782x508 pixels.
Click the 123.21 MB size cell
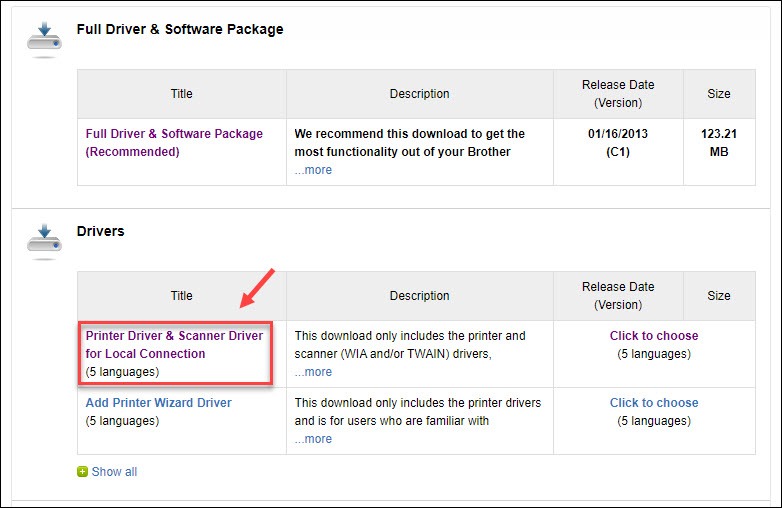[718, 143]
